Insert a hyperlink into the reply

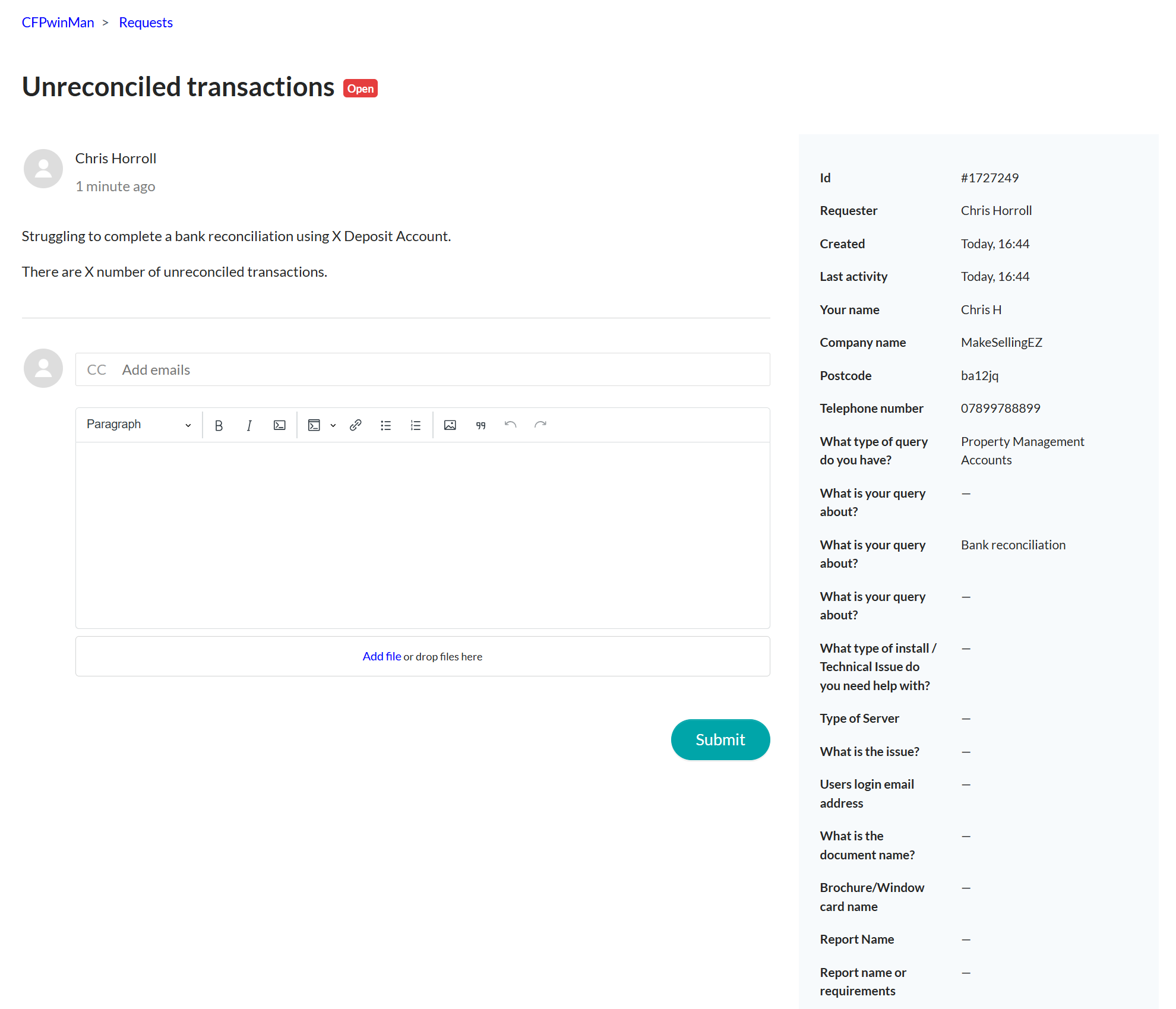356,425
